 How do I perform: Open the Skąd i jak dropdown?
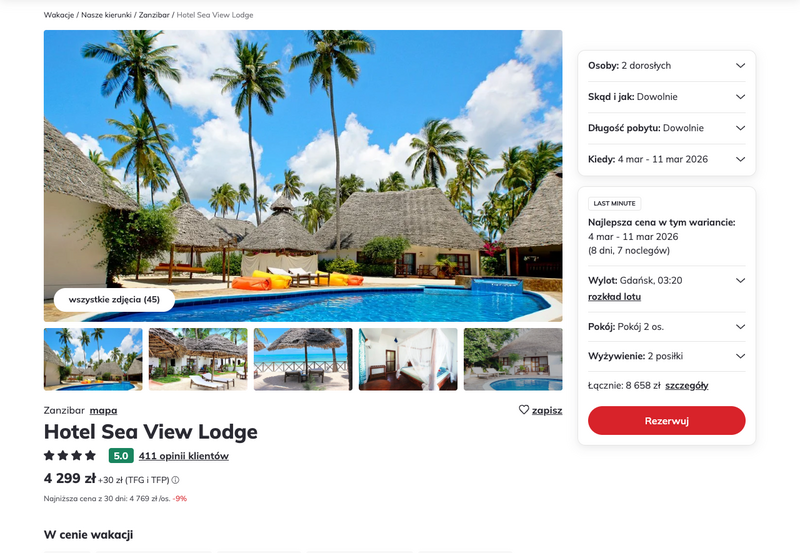(x=666, y=97)
